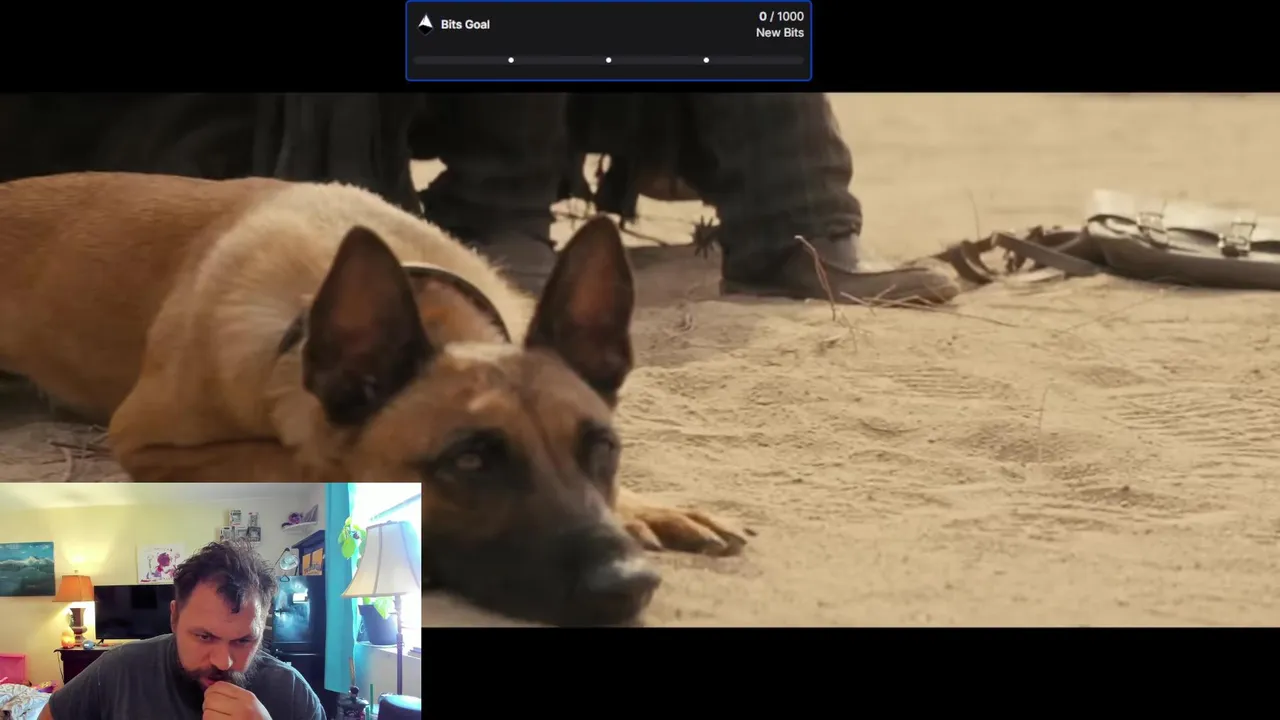Click the Bits Goal title text
Image resolution: width=1280 pixels, height=720 pixels.
[465, 24]
